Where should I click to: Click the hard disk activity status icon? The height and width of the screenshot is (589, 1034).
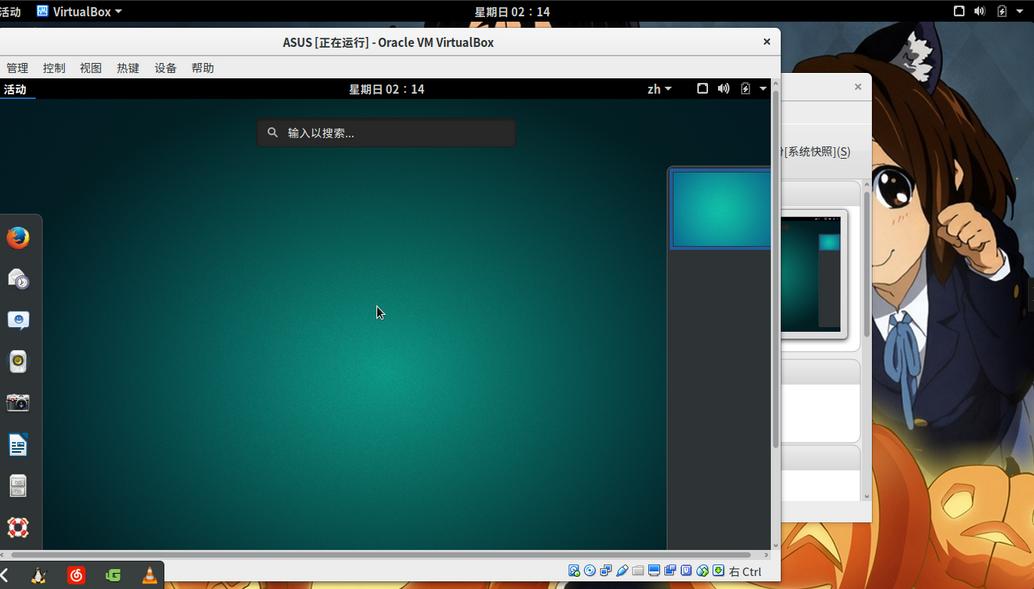[574, 571]
